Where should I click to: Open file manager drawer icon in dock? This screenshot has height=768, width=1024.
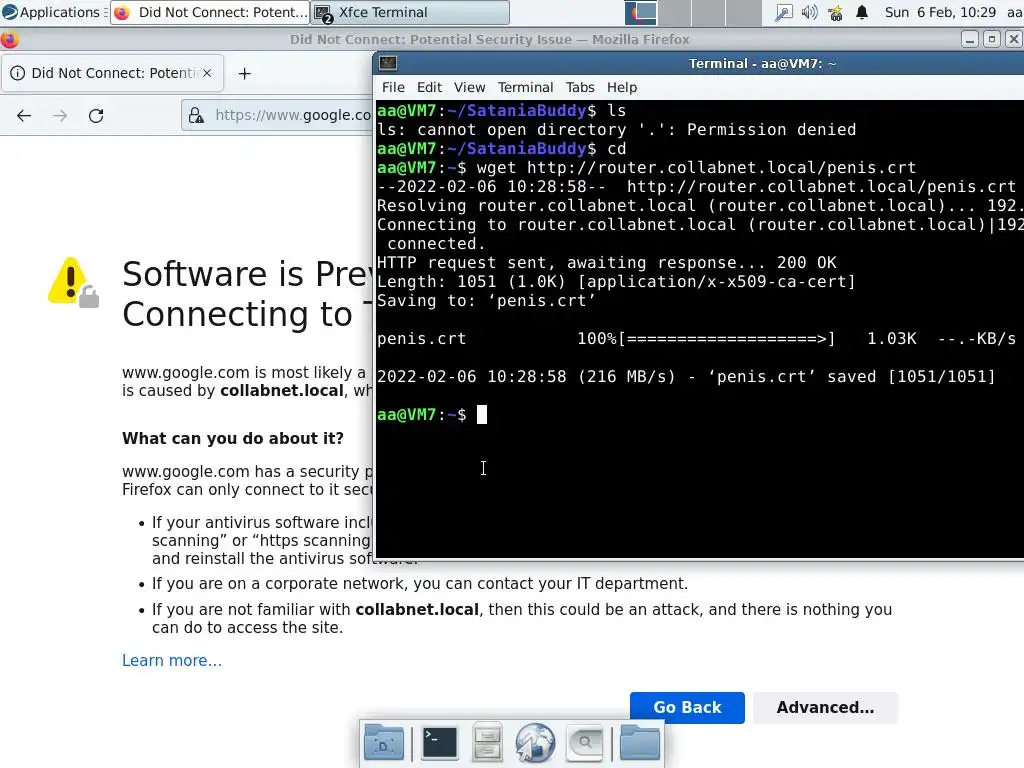pyautogui.click(x=487, y=743)
